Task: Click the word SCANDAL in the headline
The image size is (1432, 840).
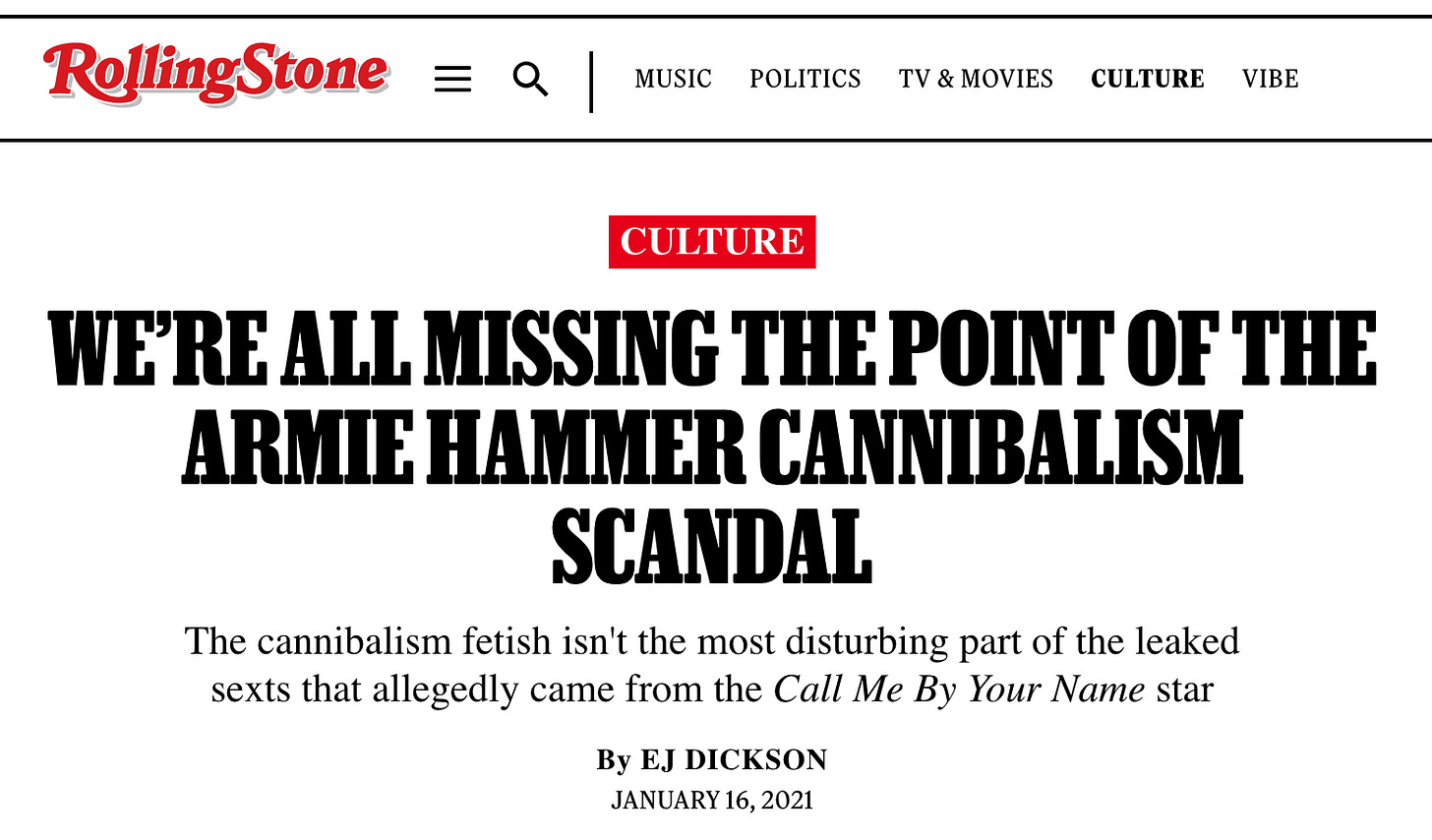Action: (713, 546)
